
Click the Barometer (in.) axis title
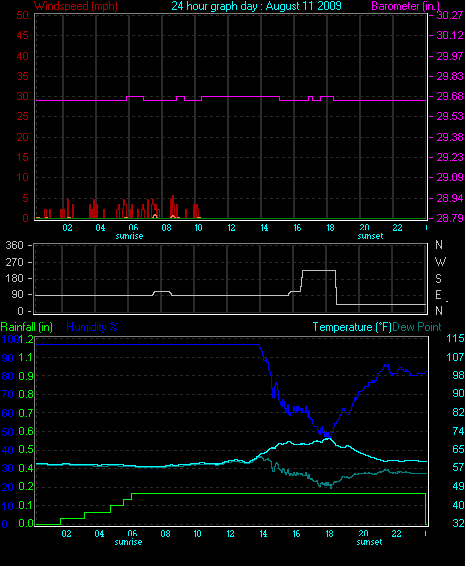pos(405,6)
